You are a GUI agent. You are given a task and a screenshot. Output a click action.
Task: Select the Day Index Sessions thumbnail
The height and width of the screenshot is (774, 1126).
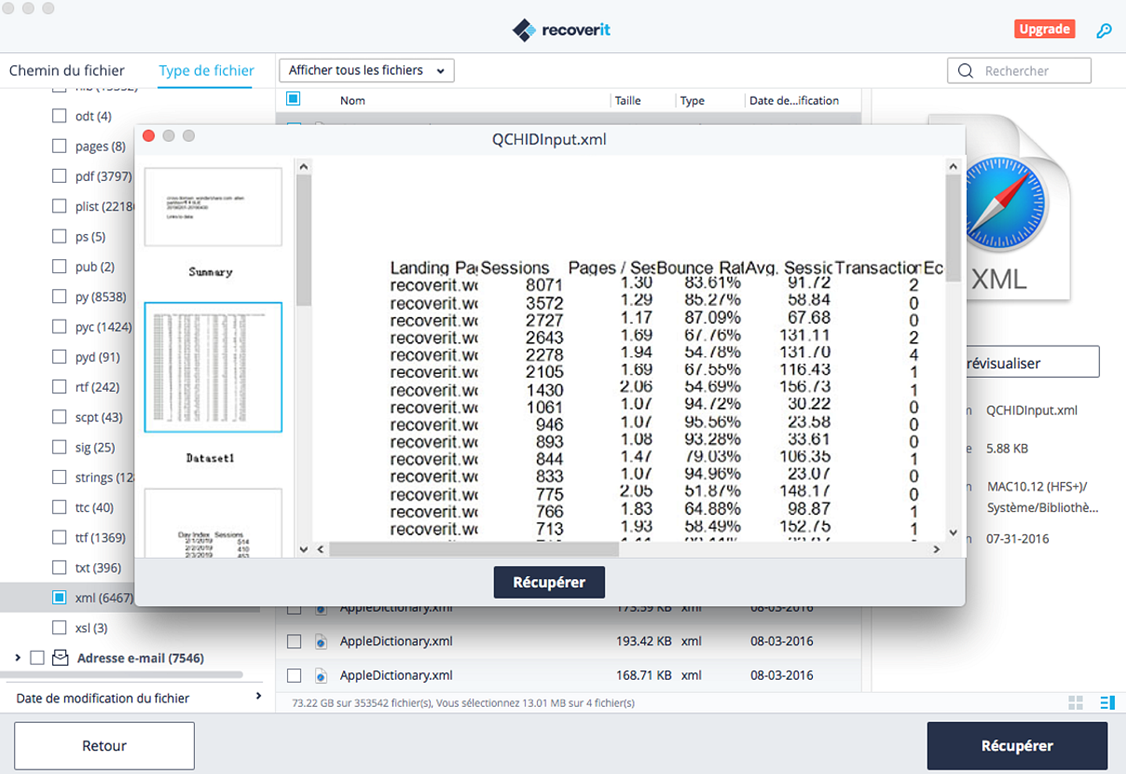pyautogui.click(x=213, y=523)
